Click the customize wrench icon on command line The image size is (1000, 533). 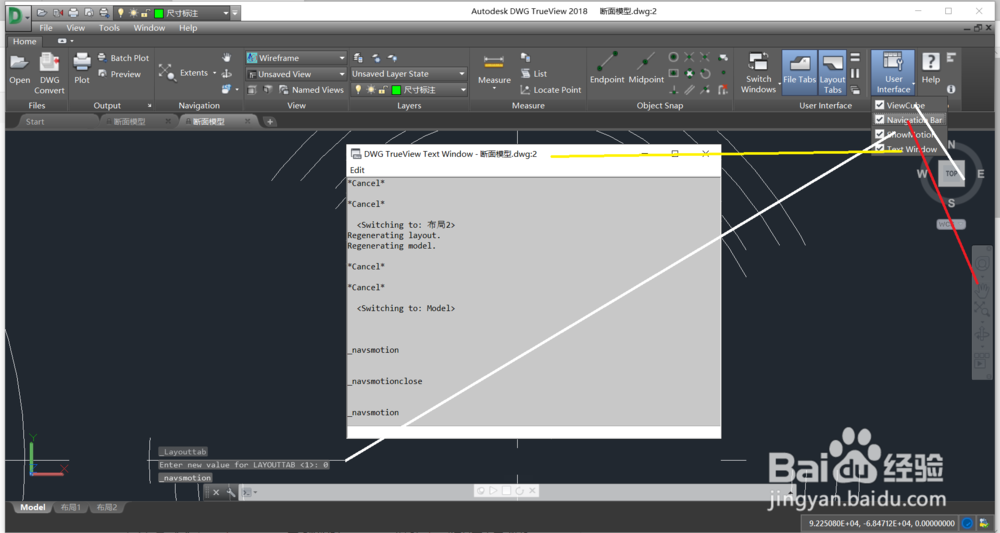[x=231, y=492]
